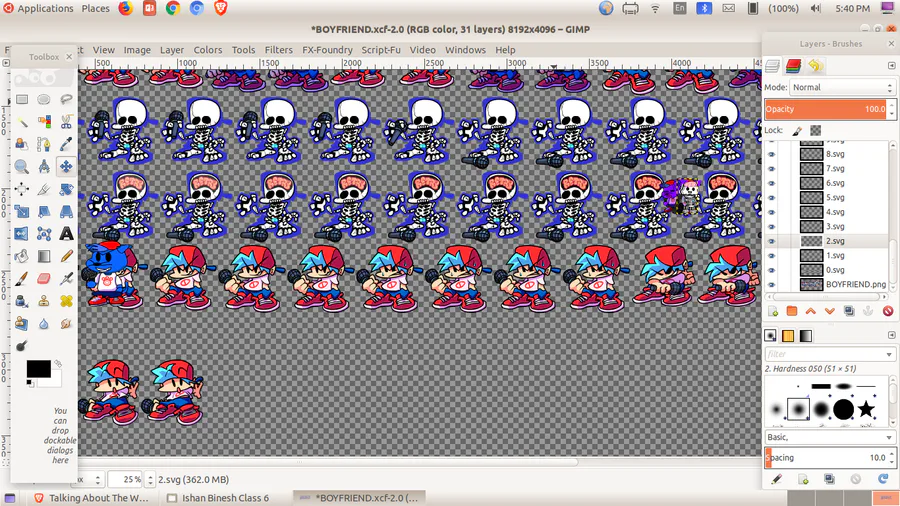Viewport: 900px width, 506px height.
Task: Select the Rectangle Select tool
Action: pos(22,99)
